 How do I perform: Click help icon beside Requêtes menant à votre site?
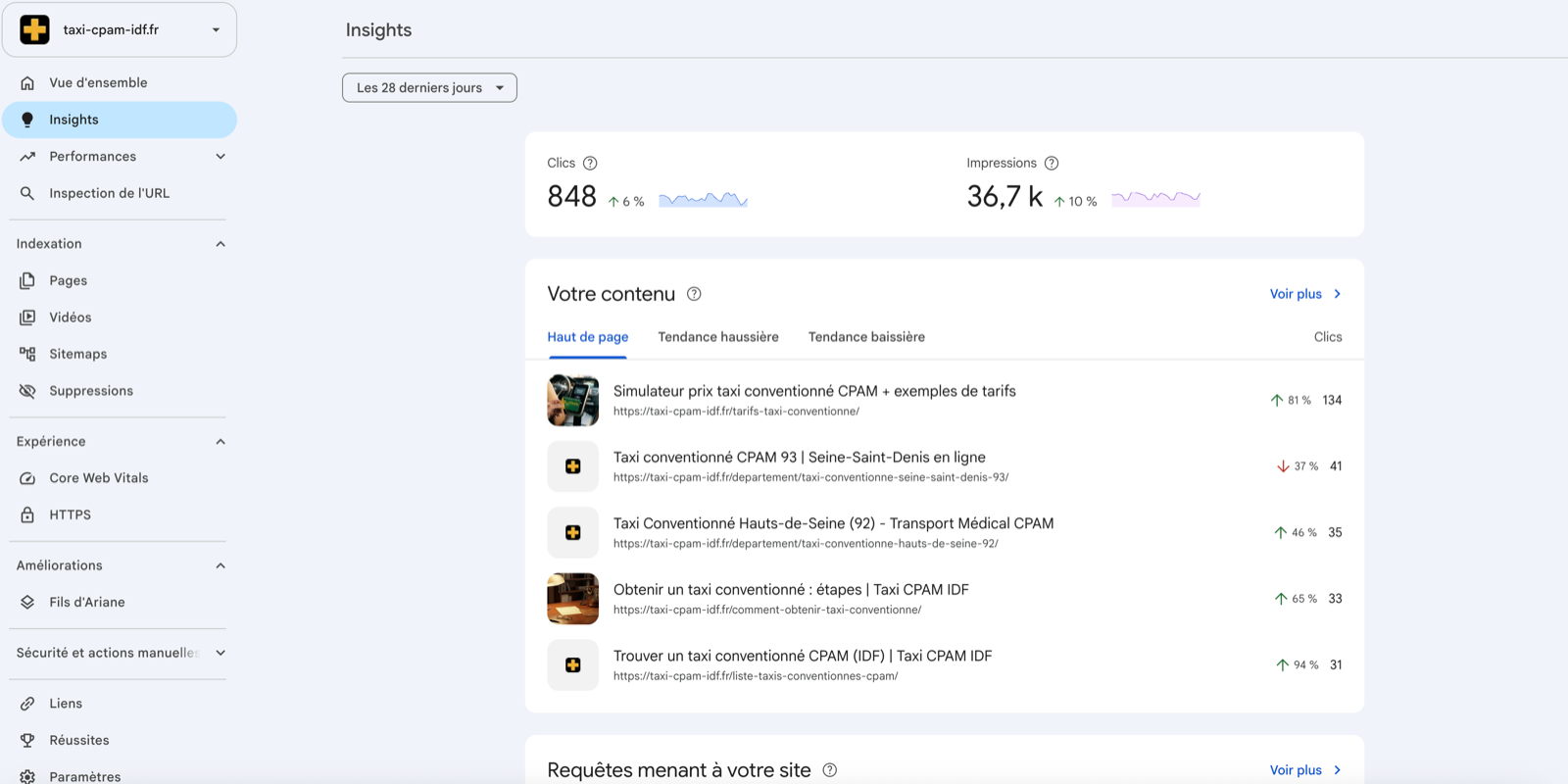[830, 770]
